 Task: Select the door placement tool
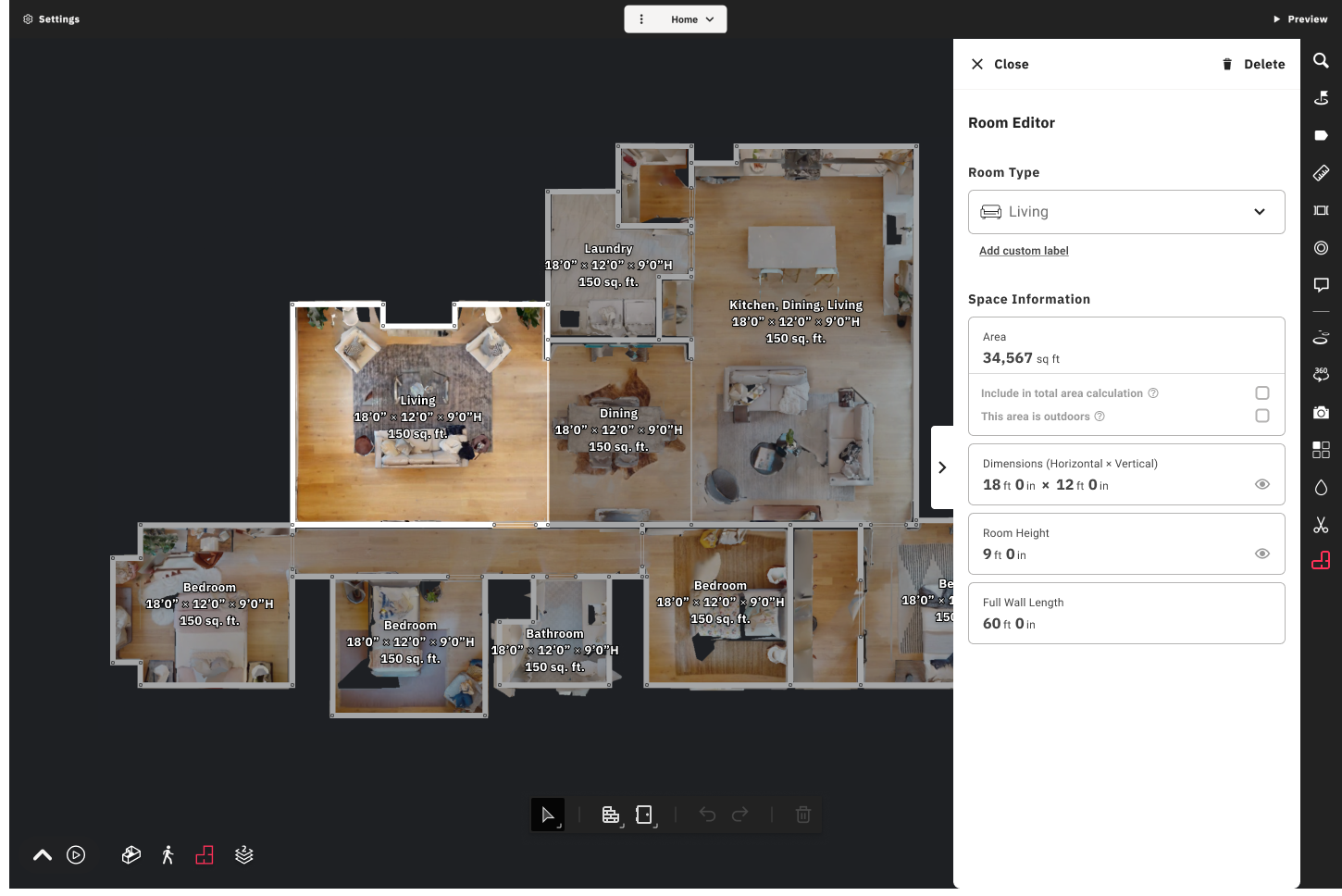click(x=644, y=815)
